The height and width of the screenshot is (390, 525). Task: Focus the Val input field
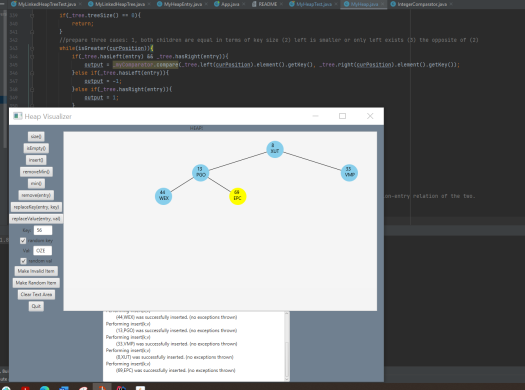click(43, 251)
